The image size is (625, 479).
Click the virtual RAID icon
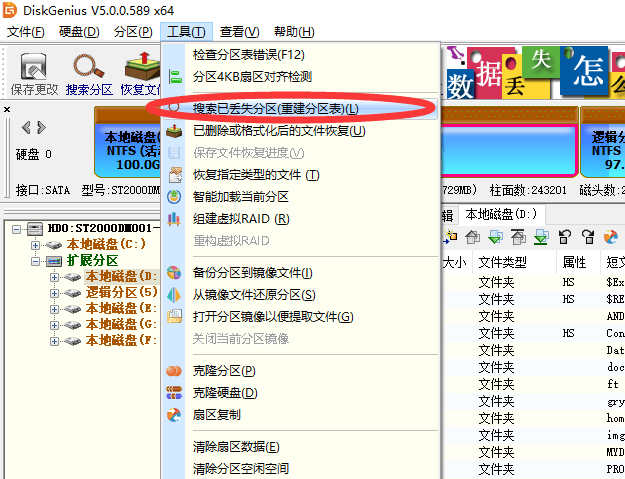click(x=174, y=219)
